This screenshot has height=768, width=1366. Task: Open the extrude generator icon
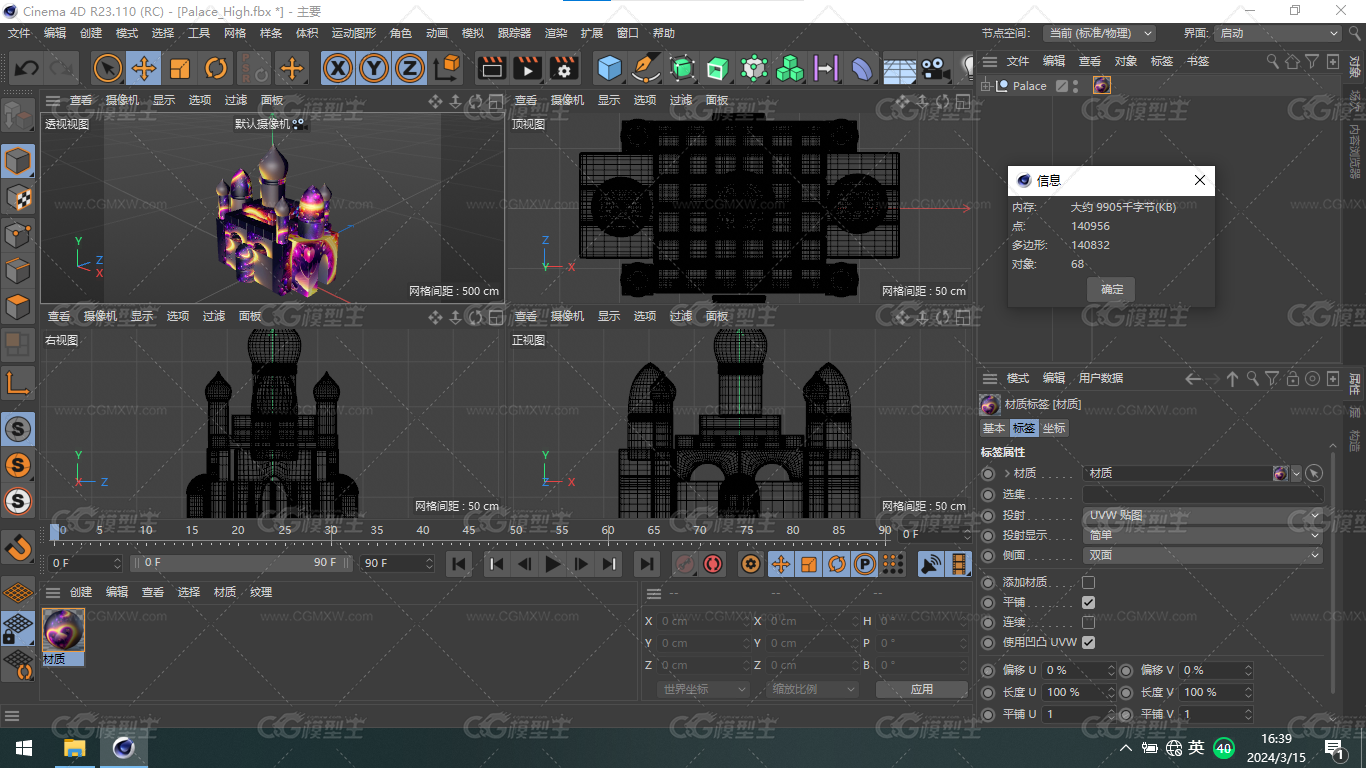point(717,68)
